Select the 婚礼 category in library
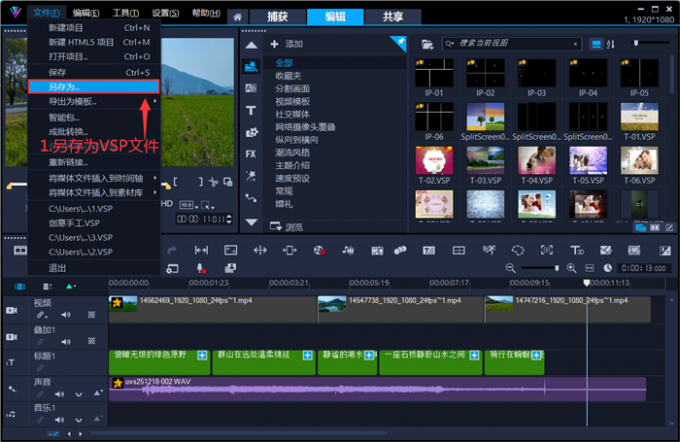 point(285,204)
